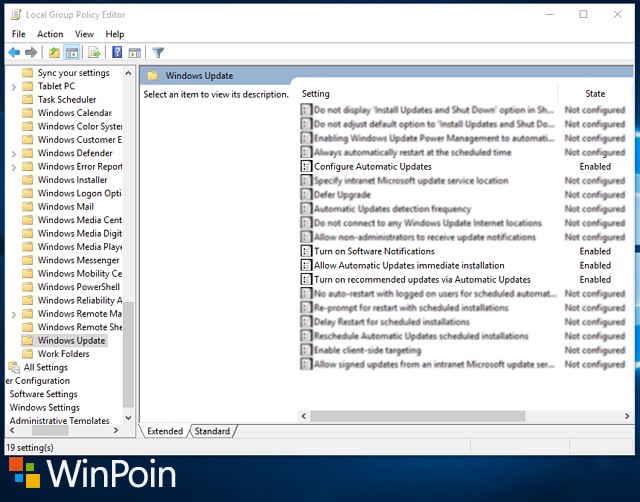Expand the Windows Error Reporting tree node
Image resolution: width=640 pixels, height=502 pixels.
pos(14,167)
